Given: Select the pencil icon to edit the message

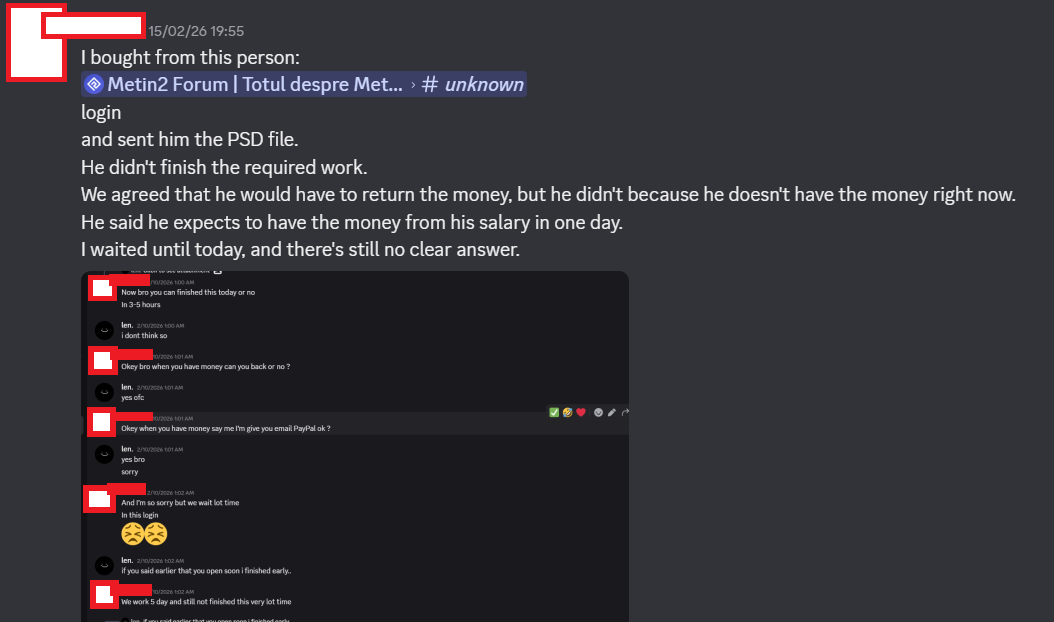Looking at the screenshot, I should click(612, 412).
